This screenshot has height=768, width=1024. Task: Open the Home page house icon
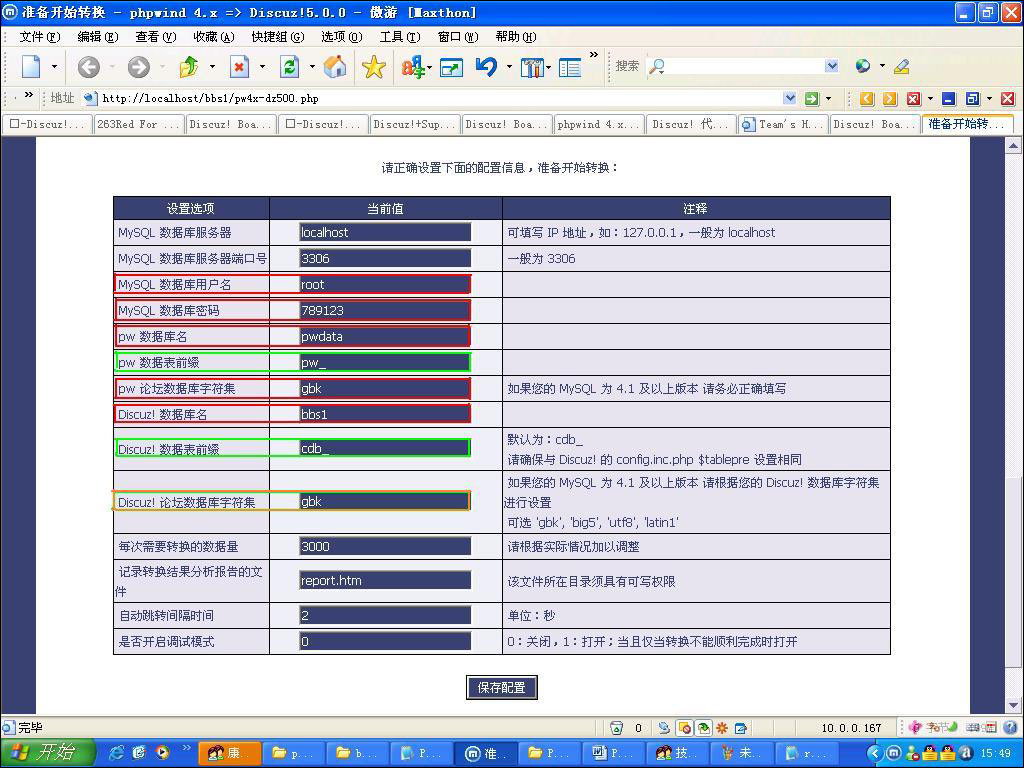click(335, 66)
